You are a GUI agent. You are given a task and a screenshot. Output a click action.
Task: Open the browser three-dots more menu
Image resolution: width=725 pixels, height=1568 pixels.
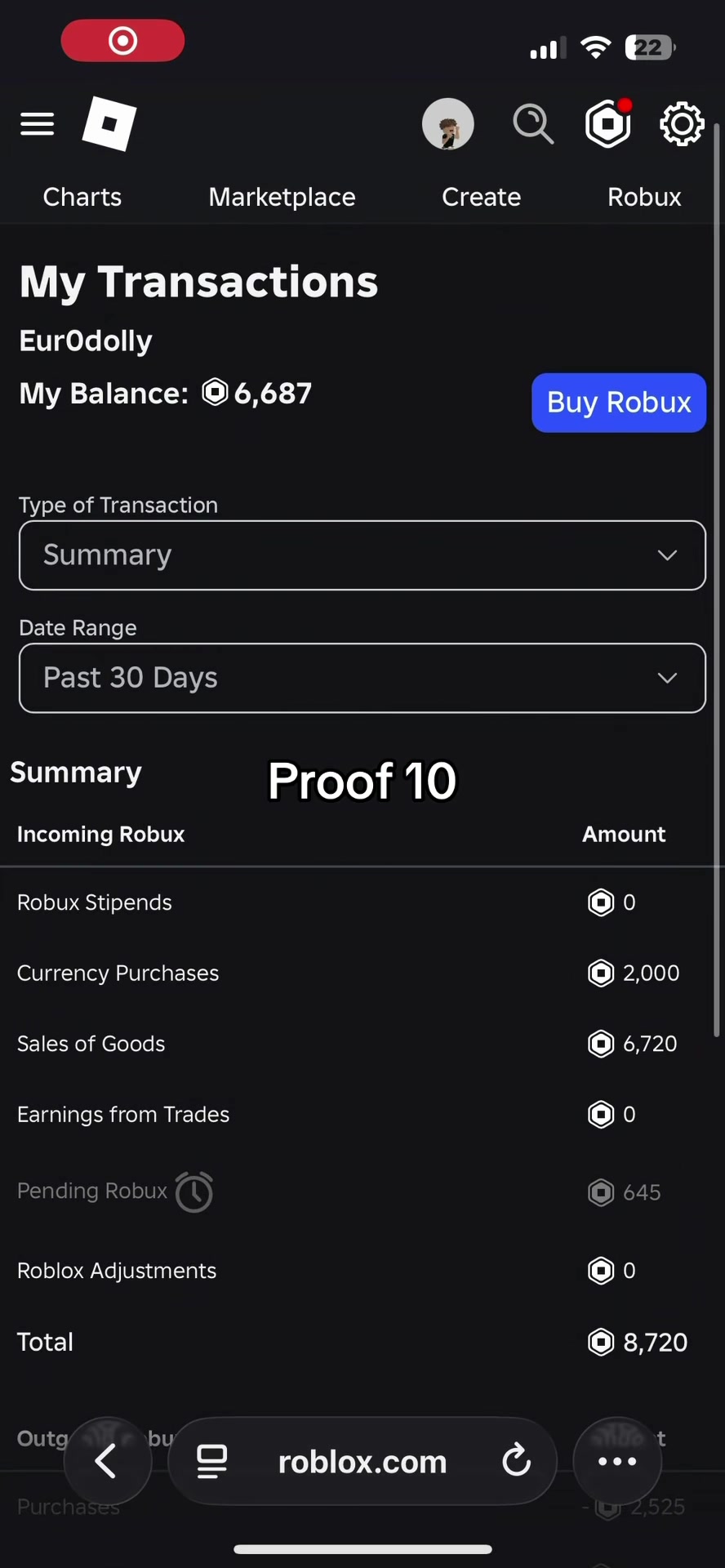pos(617,1461)
